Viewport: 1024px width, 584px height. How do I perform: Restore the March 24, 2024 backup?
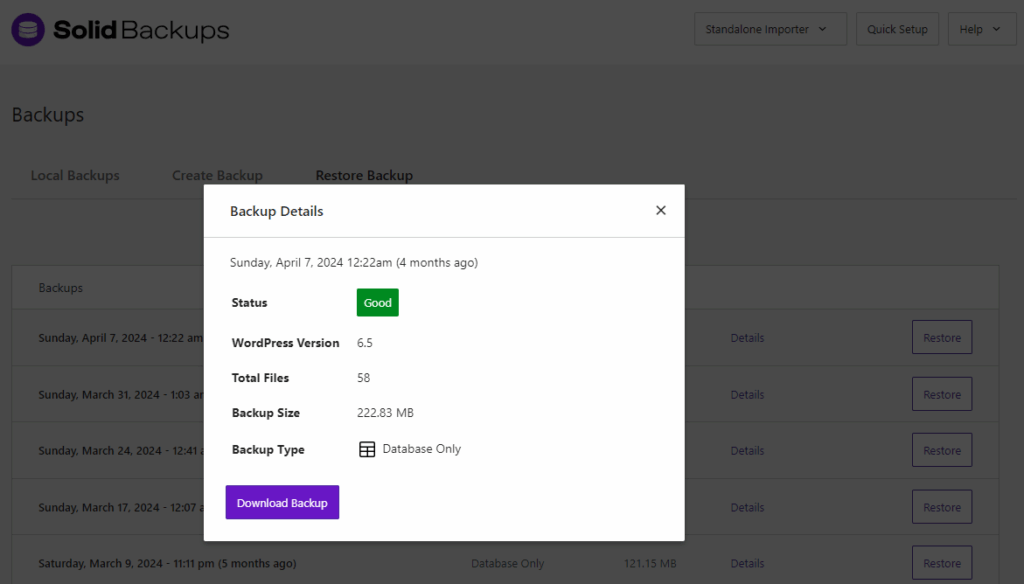point(941,451)
